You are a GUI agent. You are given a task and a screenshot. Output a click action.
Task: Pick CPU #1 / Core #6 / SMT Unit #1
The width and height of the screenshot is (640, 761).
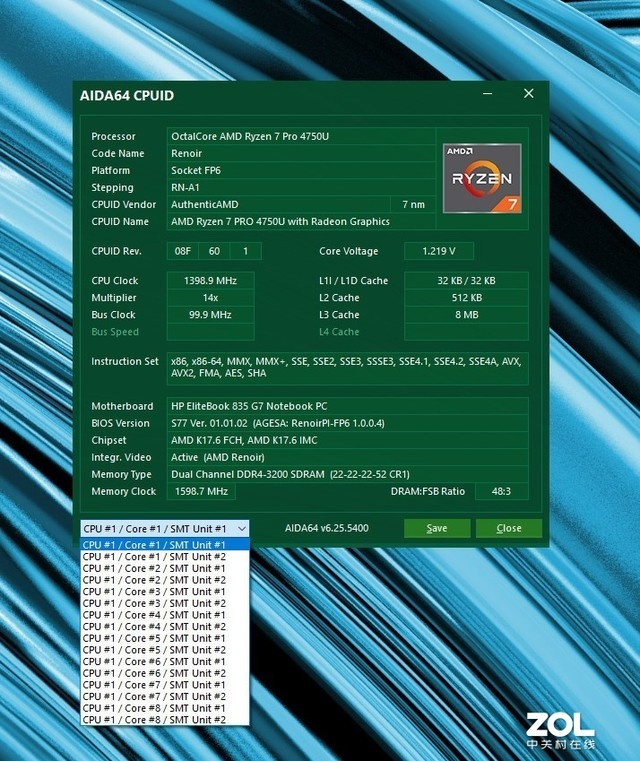pos(165,662)
